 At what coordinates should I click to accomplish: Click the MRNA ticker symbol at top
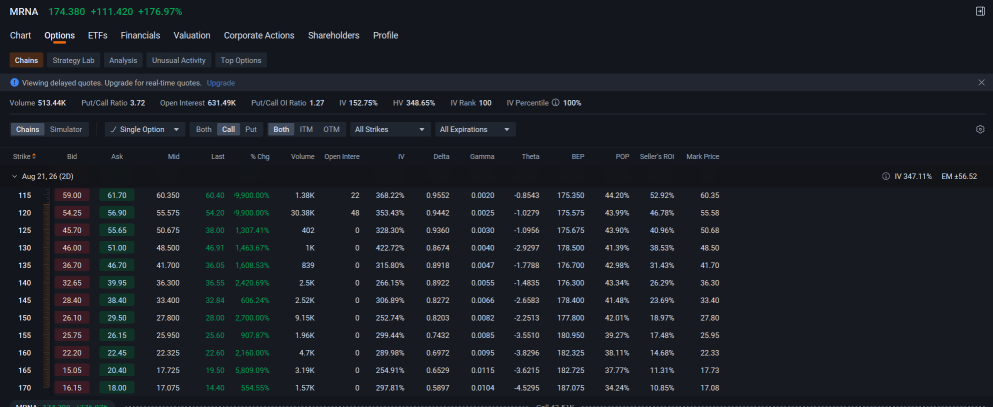click(x=23, y=11)
